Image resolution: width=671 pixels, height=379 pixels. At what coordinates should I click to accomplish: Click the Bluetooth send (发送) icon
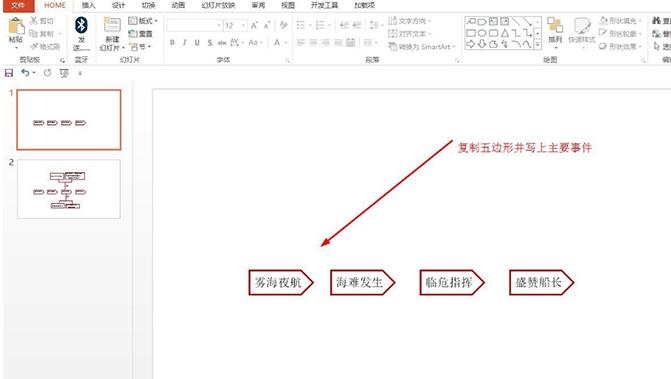click(x=81, y=25)
